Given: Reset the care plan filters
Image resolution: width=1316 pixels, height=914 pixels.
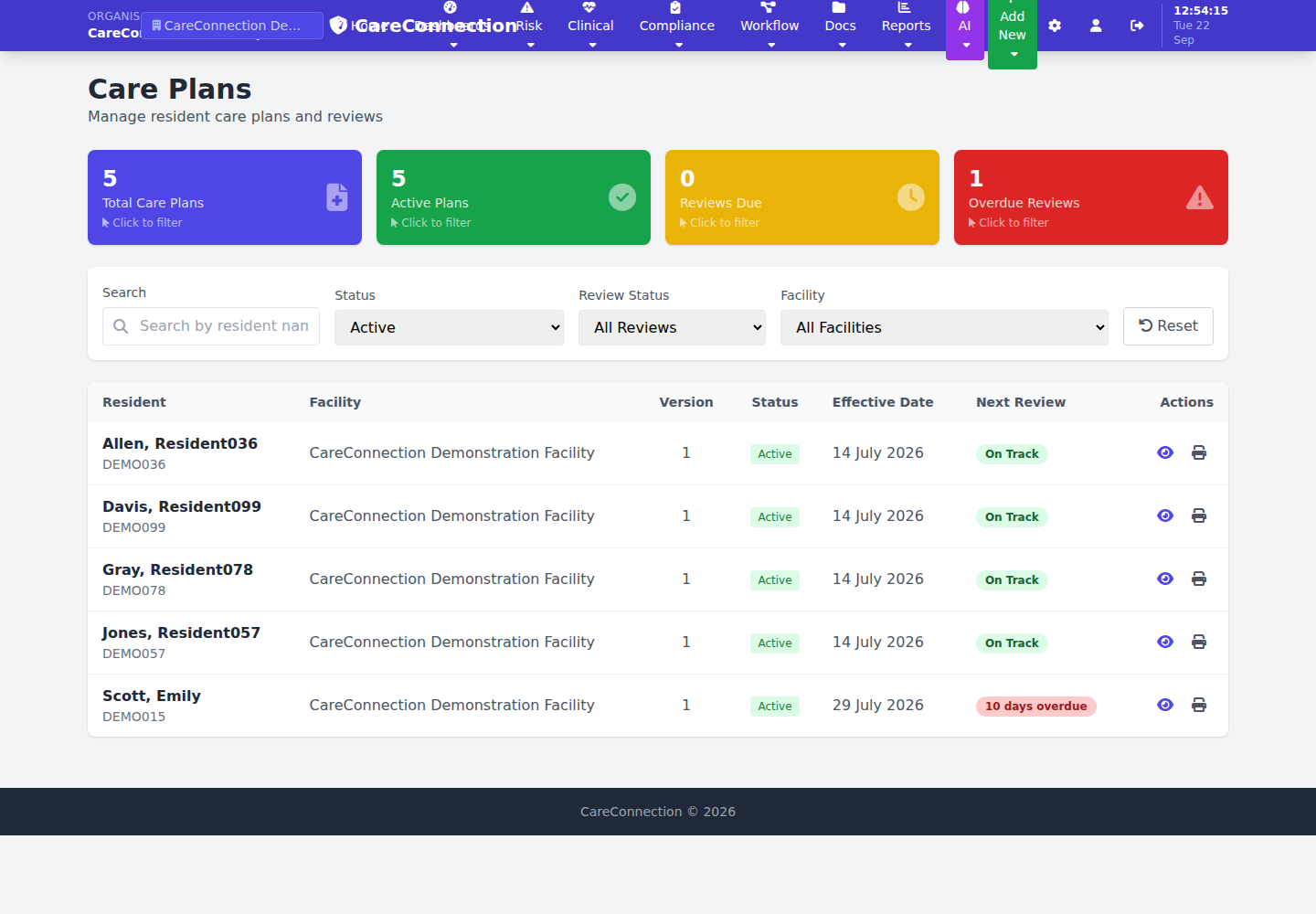Looking at the screenshot, I should pos(1168,326).
